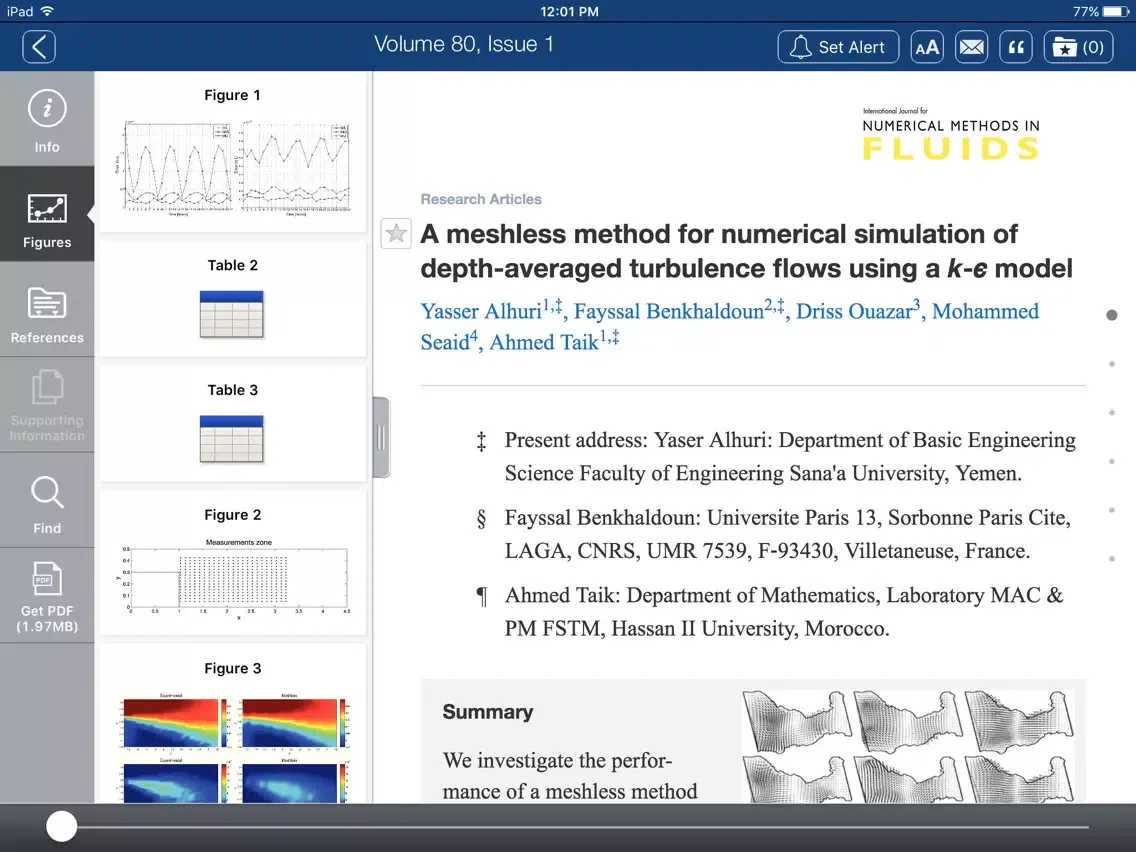Image resolution: width=1136 pixels, height=852 pixels.
Task: Open the Info panel
Action: tap(47, 120)
